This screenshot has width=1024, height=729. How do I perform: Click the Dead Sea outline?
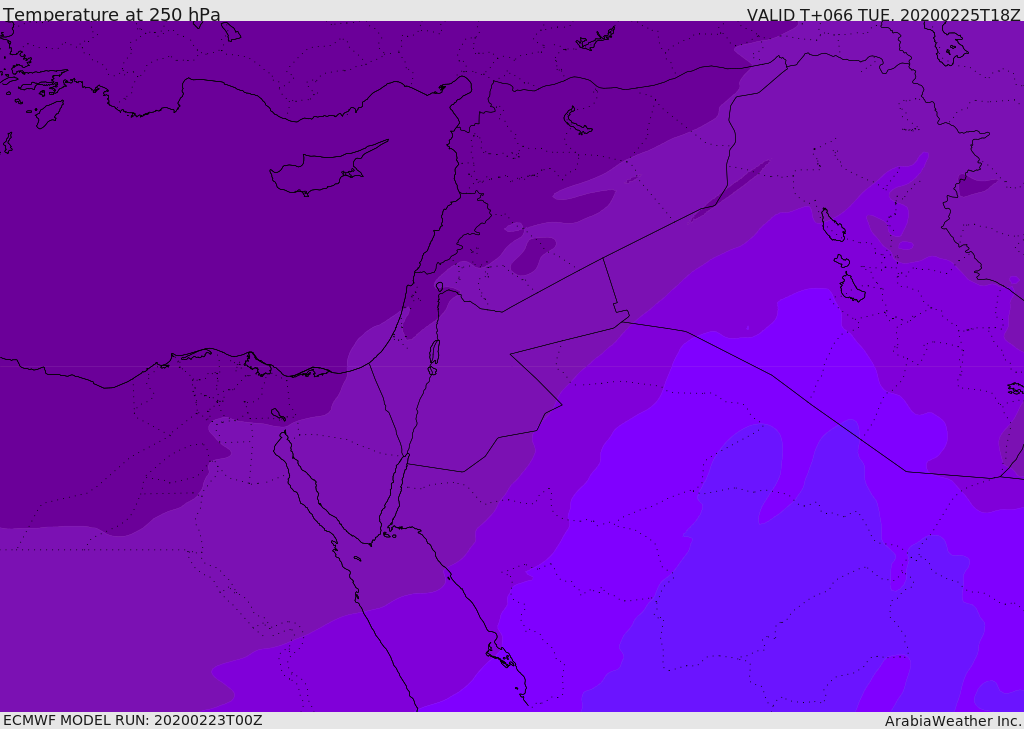pos(434,356)
